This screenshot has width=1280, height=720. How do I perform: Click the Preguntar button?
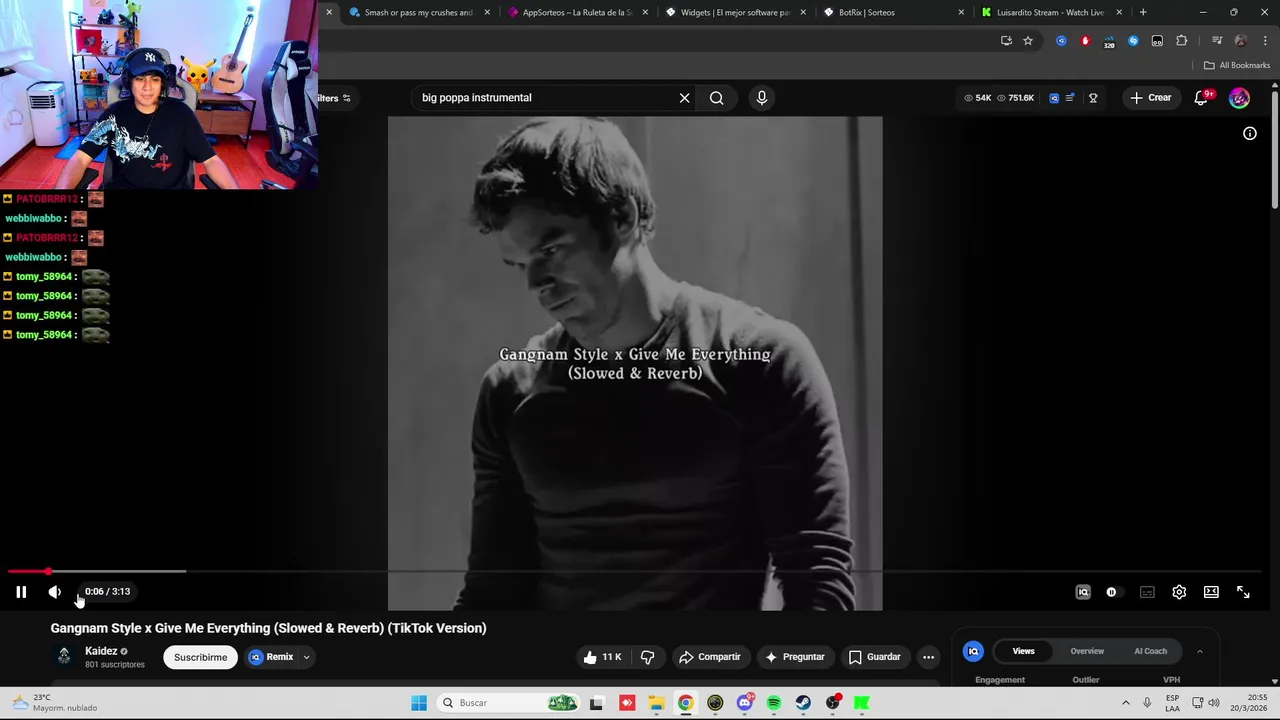pyautogui.click(x=795, y=657)
